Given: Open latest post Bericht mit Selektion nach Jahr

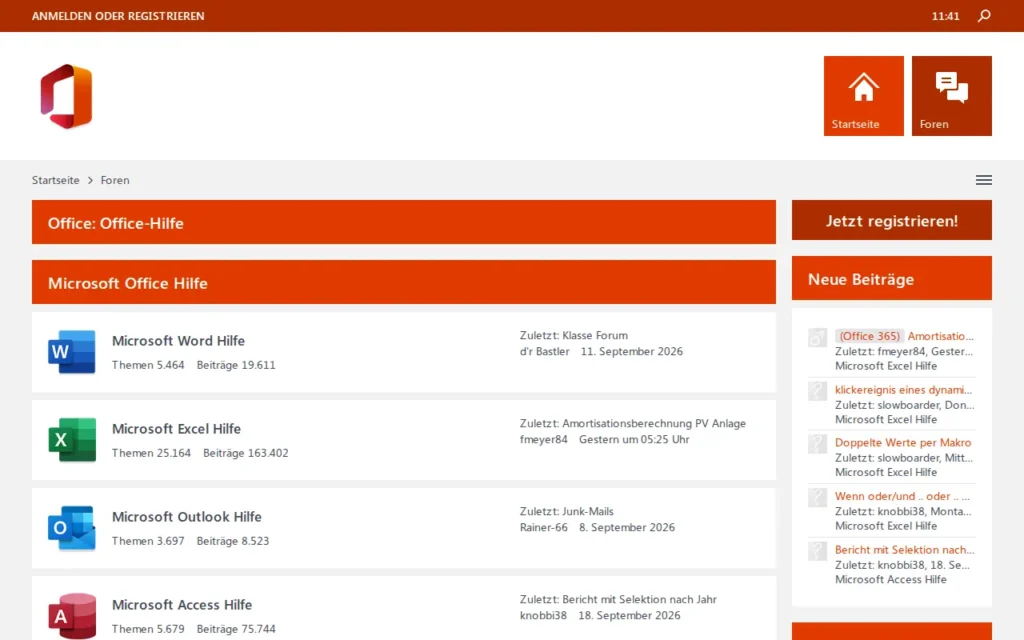Looking at the screenshot, I should click(639, 599).
